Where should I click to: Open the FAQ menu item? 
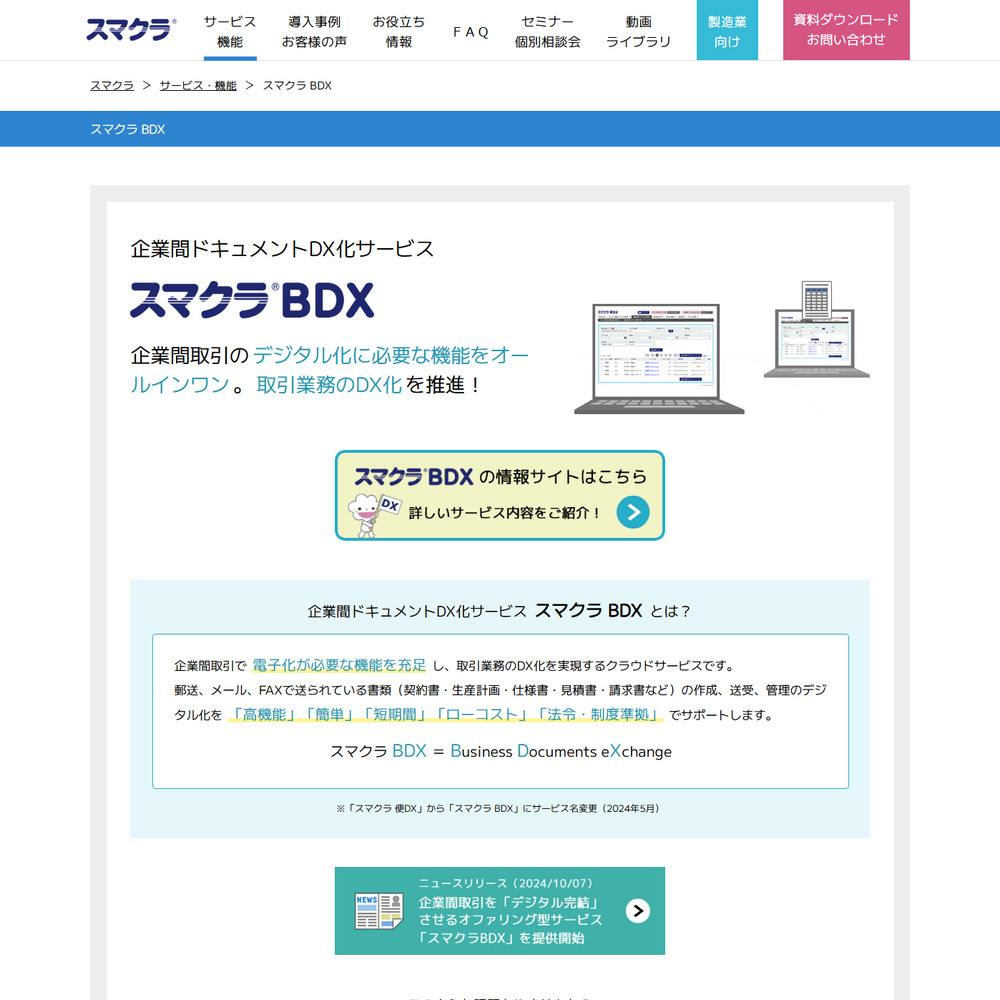click(x=471, y=32)
